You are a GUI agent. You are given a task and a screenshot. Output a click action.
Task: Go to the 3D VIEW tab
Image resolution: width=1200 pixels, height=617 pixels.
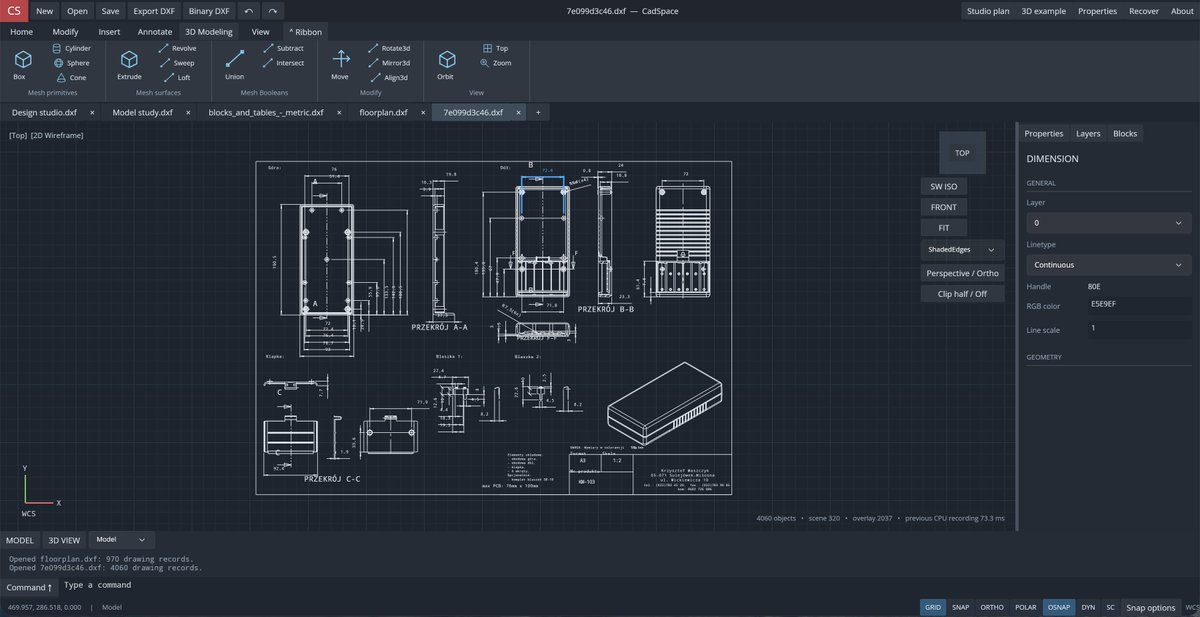pos(64,540)
